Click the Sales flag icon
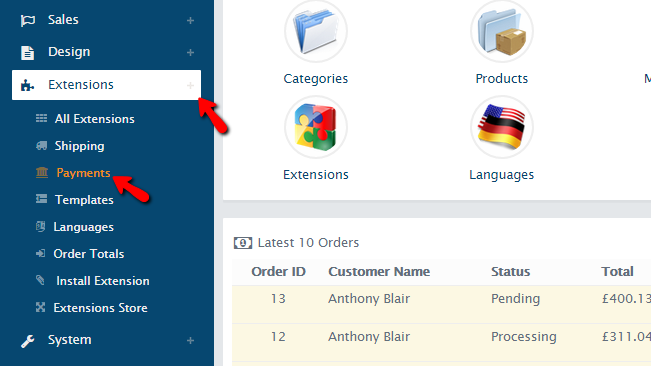Screen dimensions: 651x366 [x=28, y=20]
